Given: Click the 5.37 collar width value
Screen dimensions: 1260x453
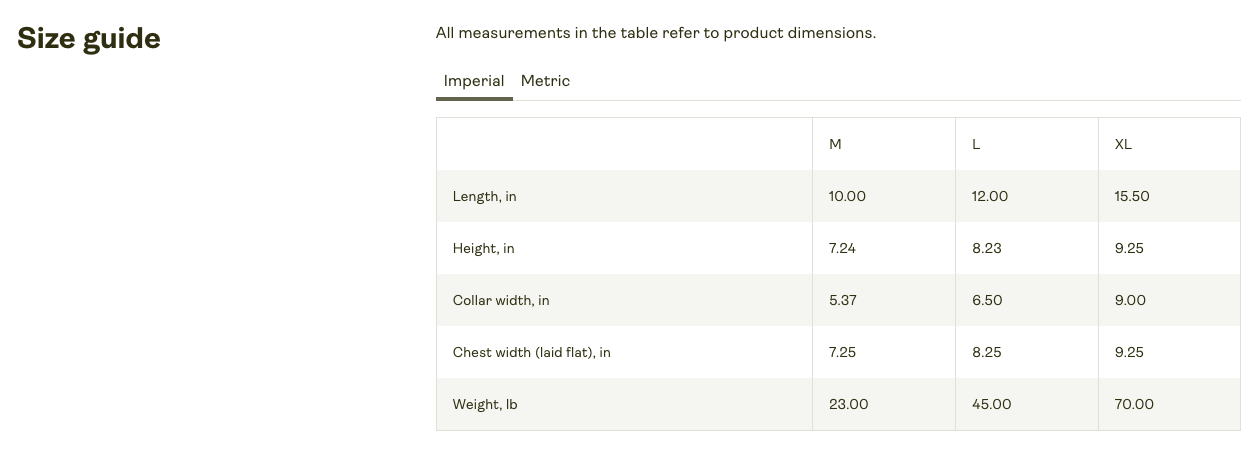Looking at the screenshot, I should point(843,300).
